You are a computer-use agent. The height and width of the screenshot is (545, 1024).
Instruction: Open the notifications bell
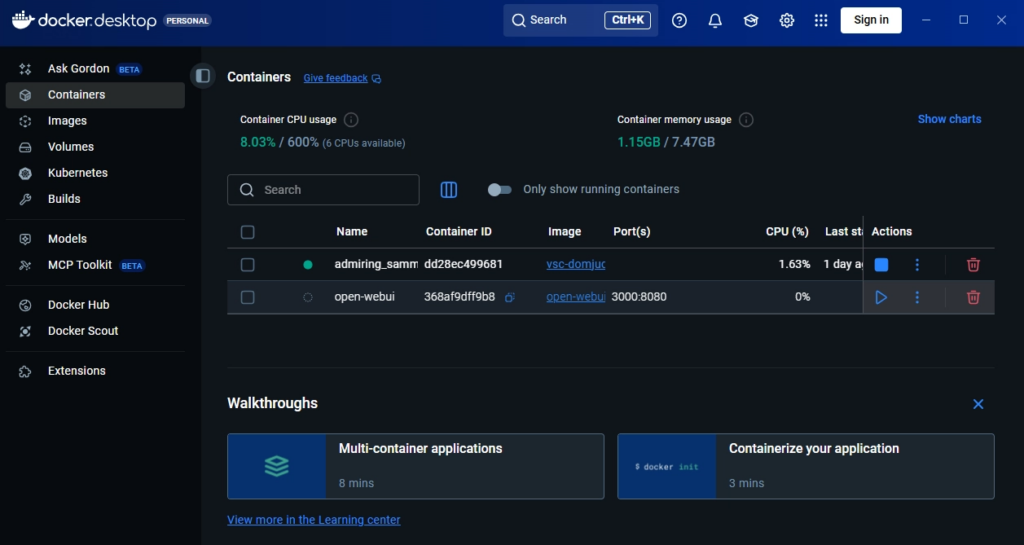(715, 20)
